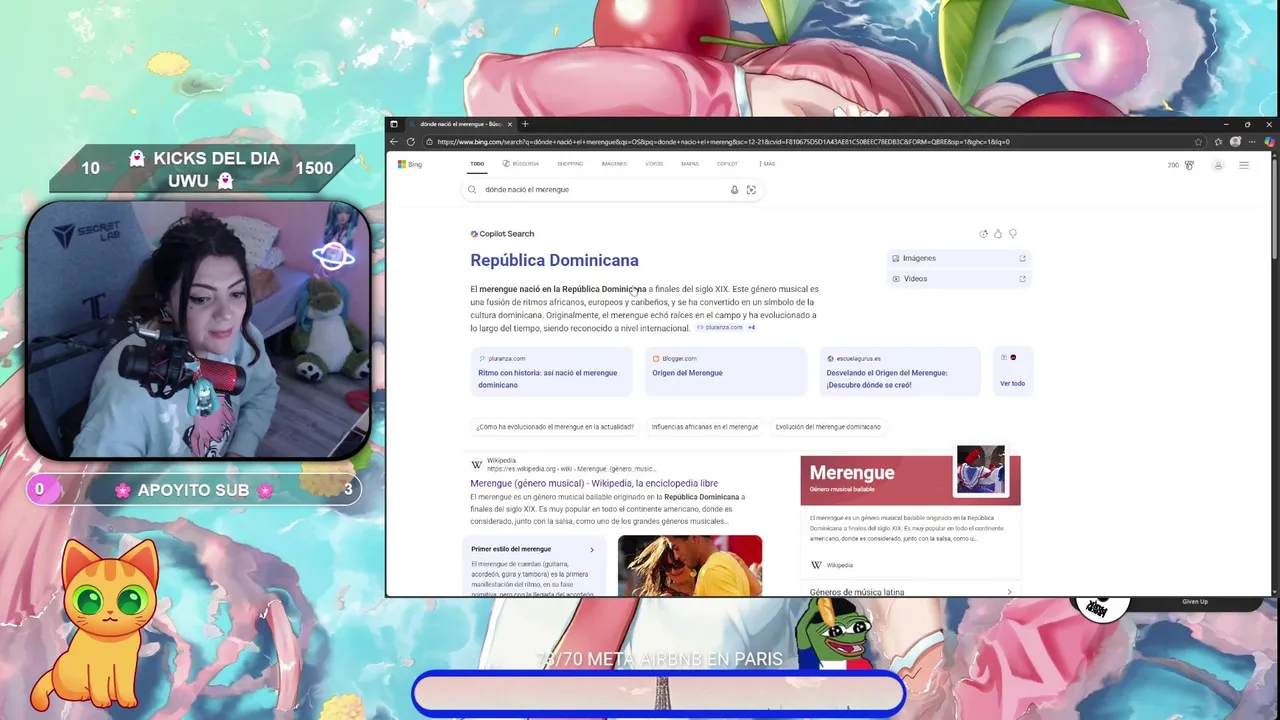Open the Videos side card
The width and height of the screenshot is (1280, 720).
(x=958, y=279)
